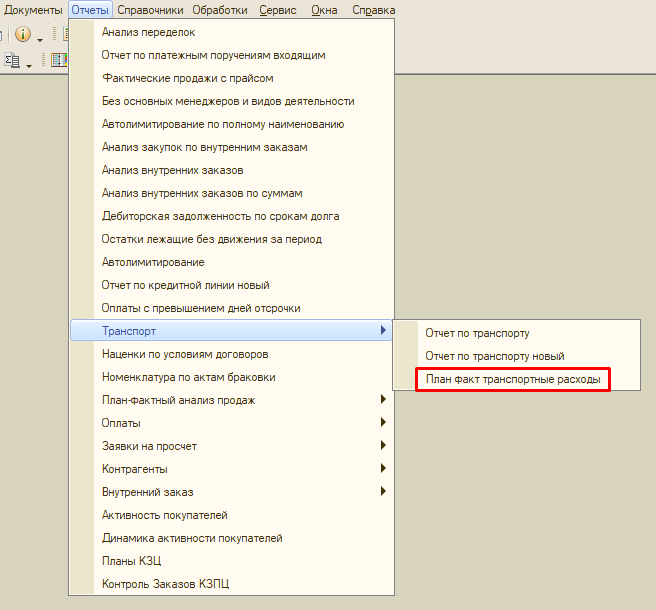Open the Сервис menu

coord(278,10)
